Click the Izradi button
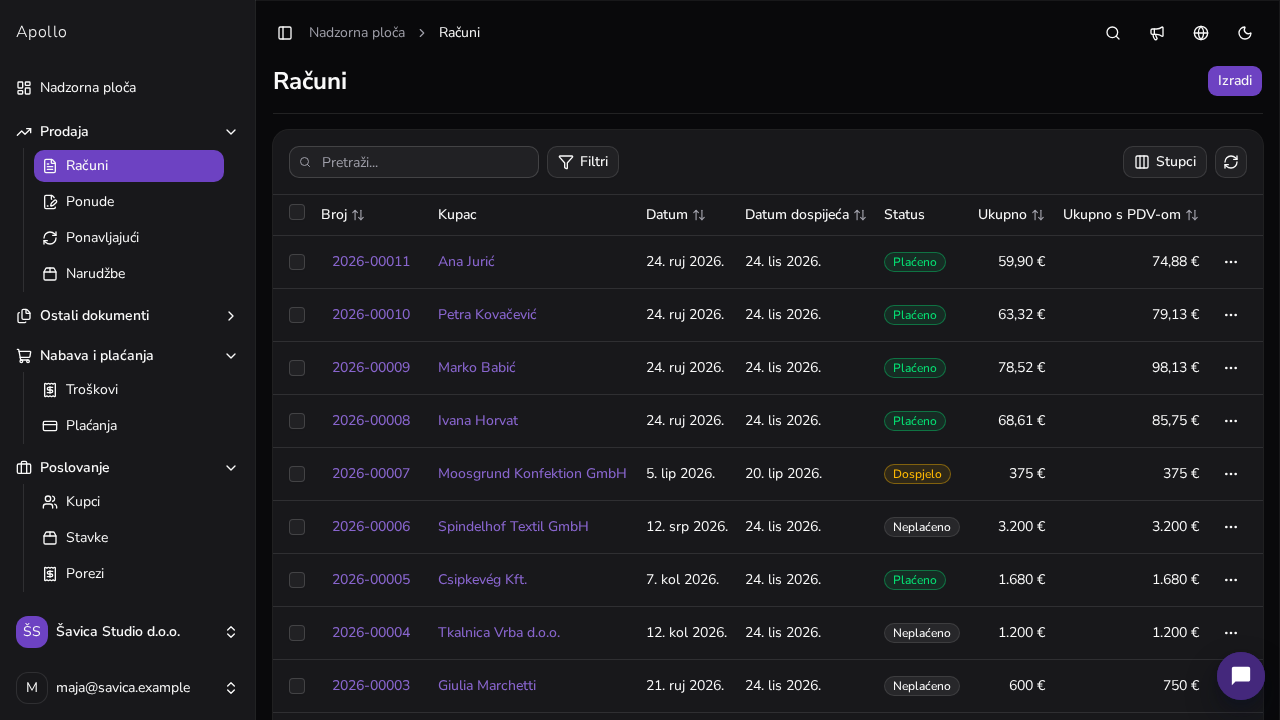This screenshot has width=1280, height=720. coord(1235,81)
